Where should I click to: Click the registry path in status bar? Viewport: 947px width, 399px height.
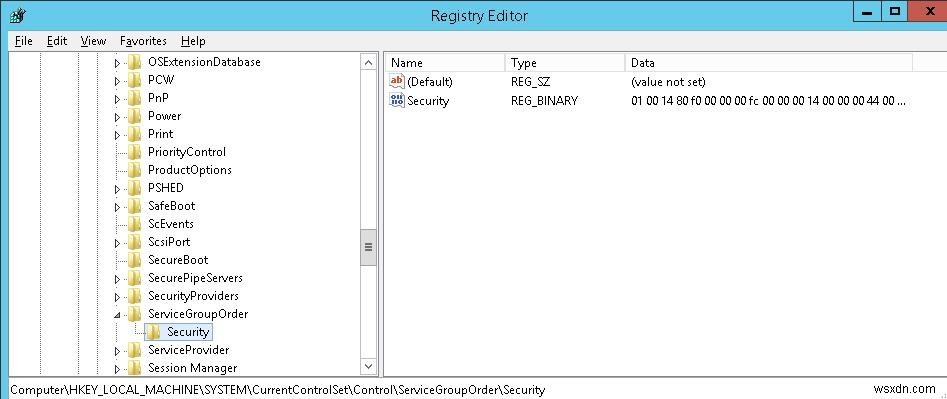coord(278,390)
